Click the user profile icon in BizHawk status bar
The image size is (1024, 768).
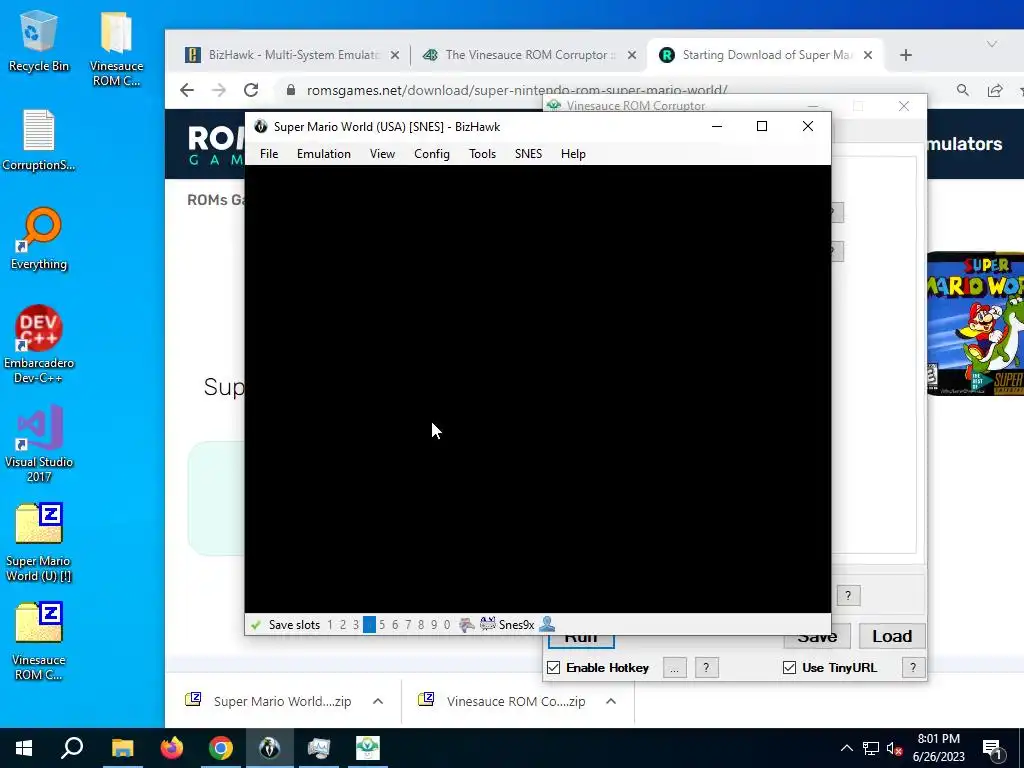coord(547,624)
